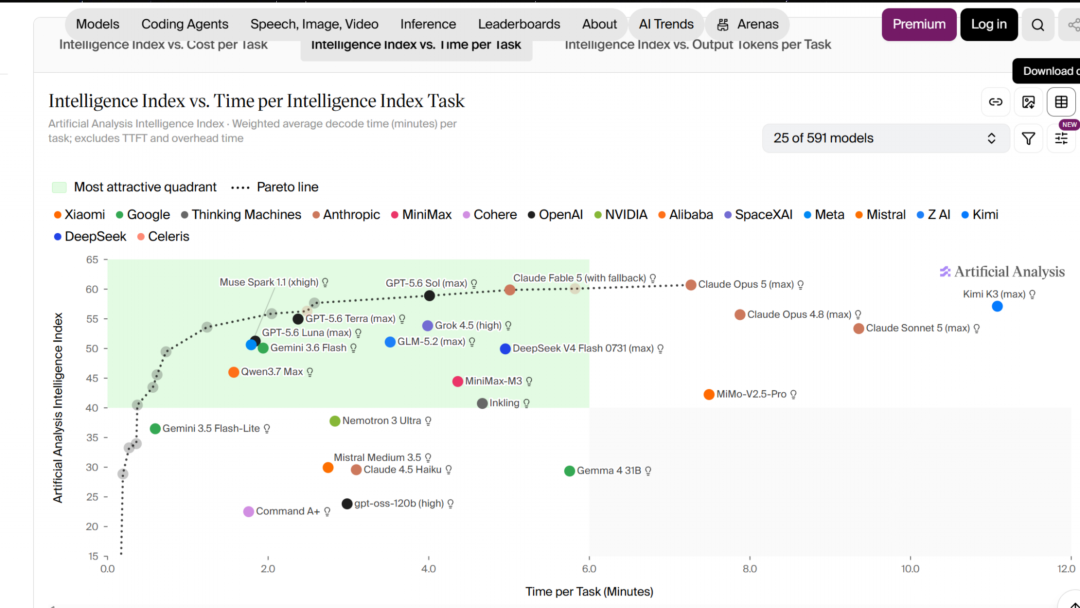Open the Leaderboards navigation menu
This screenshot has height=608, width=1080.
pyautogui.click(x=519, y=24)
